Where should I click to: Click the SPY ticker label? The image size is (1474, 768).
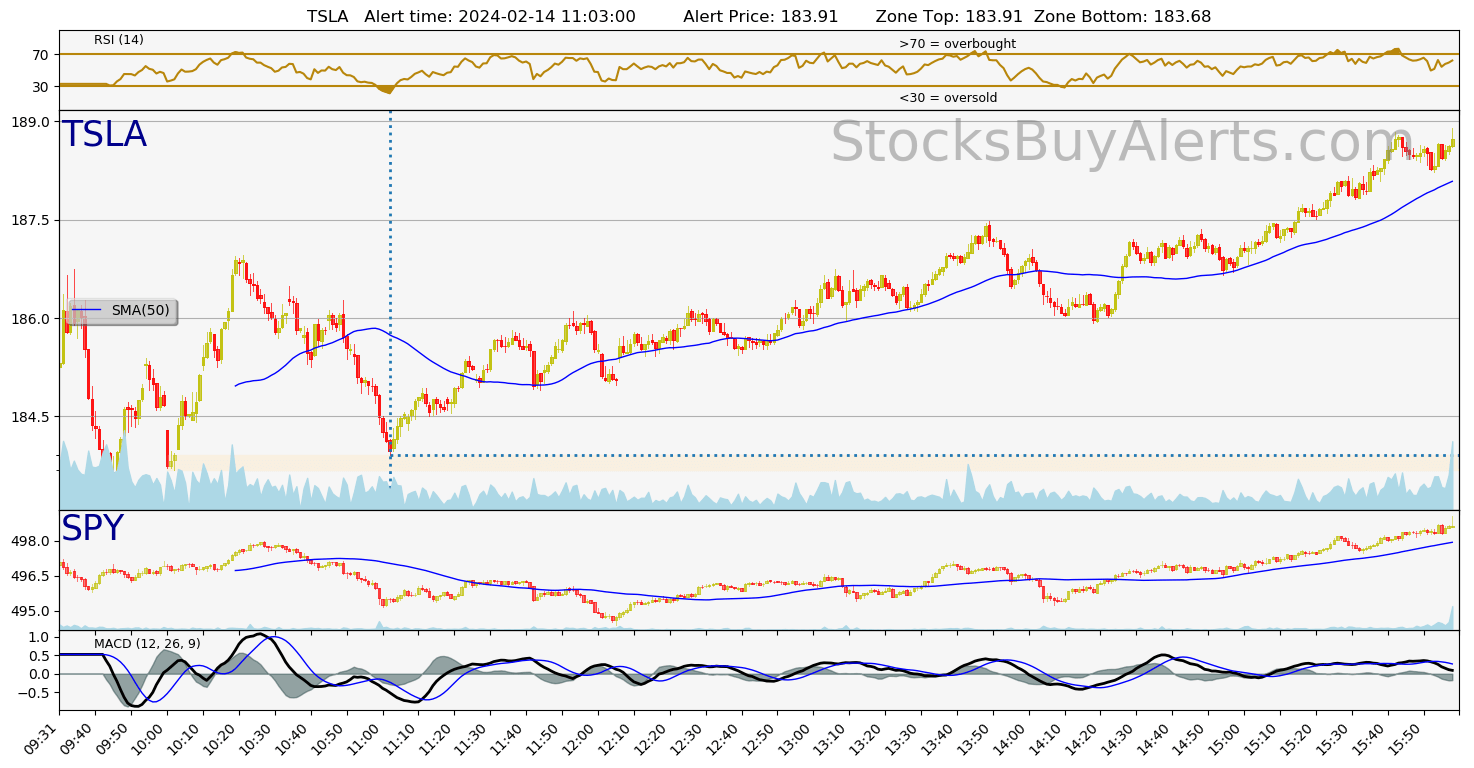point(92,529)
